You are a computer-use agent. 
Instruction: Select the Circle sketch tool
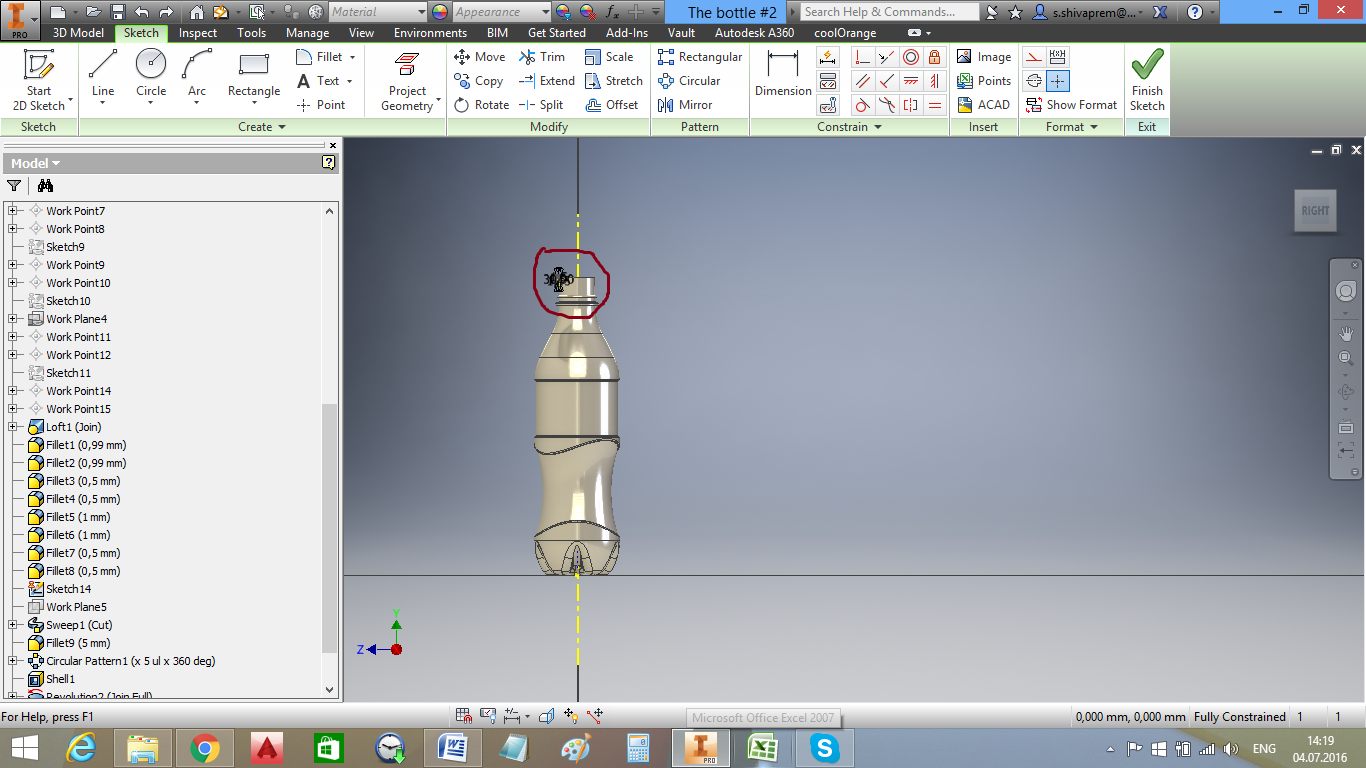tap(151, 78)
